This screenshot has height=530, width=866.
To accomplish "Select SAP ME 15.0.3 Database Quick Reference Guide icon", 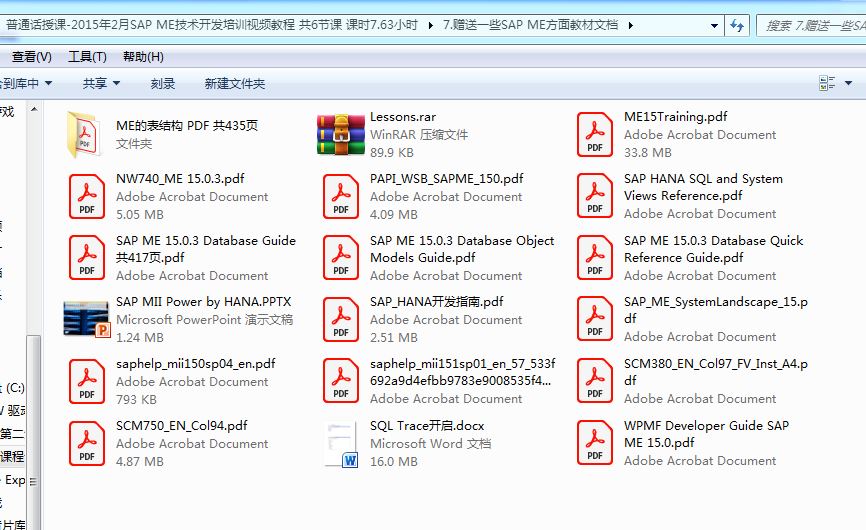I will click(595, 257).
